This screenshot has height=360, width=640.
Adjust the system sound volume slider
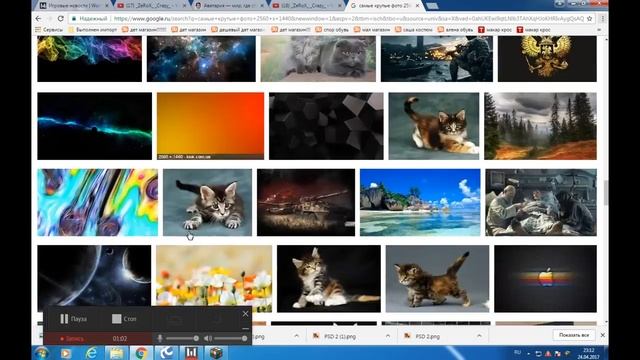(x=231, y=338)
